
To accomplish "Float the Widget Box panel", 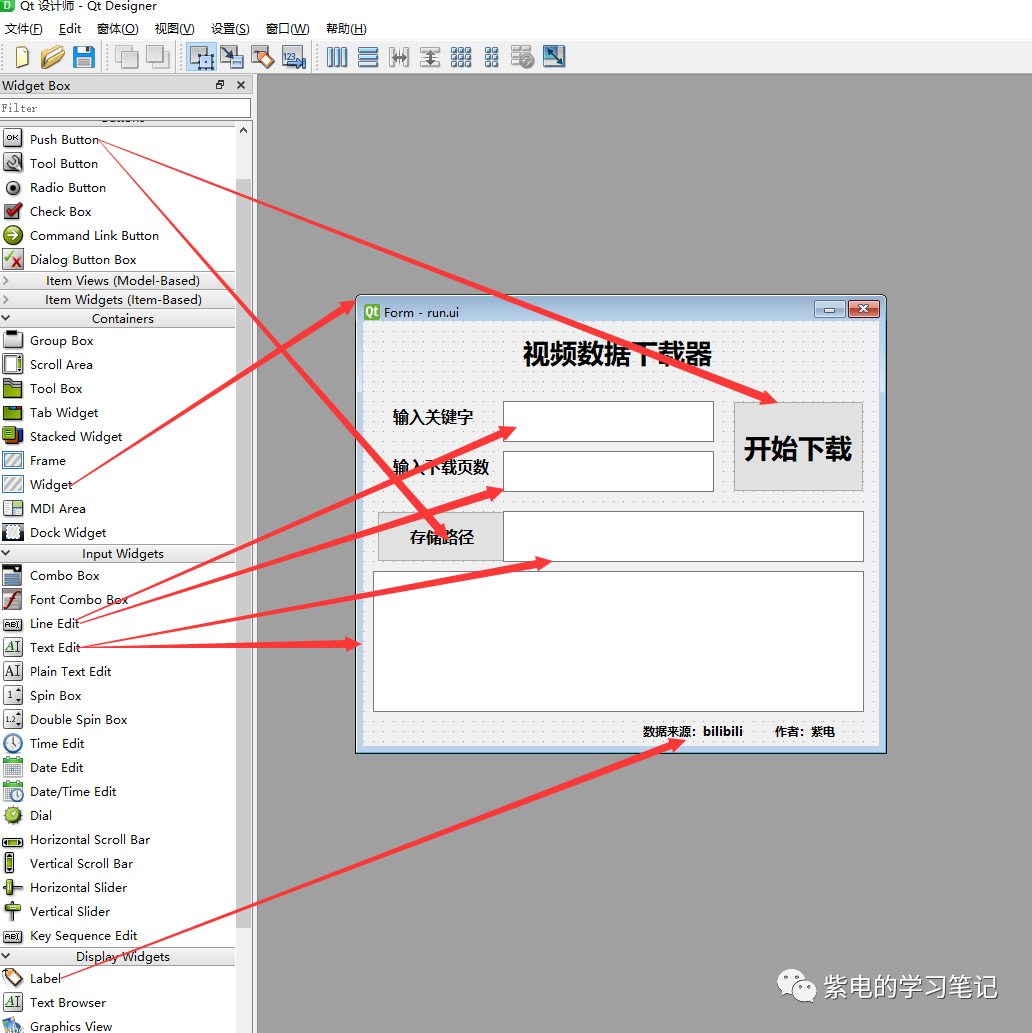I will coord(220,85).
